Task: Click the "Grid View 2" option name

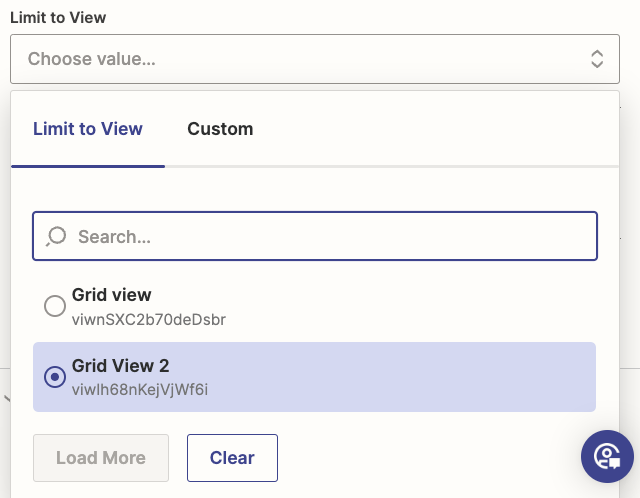Action: click(120, 366)
